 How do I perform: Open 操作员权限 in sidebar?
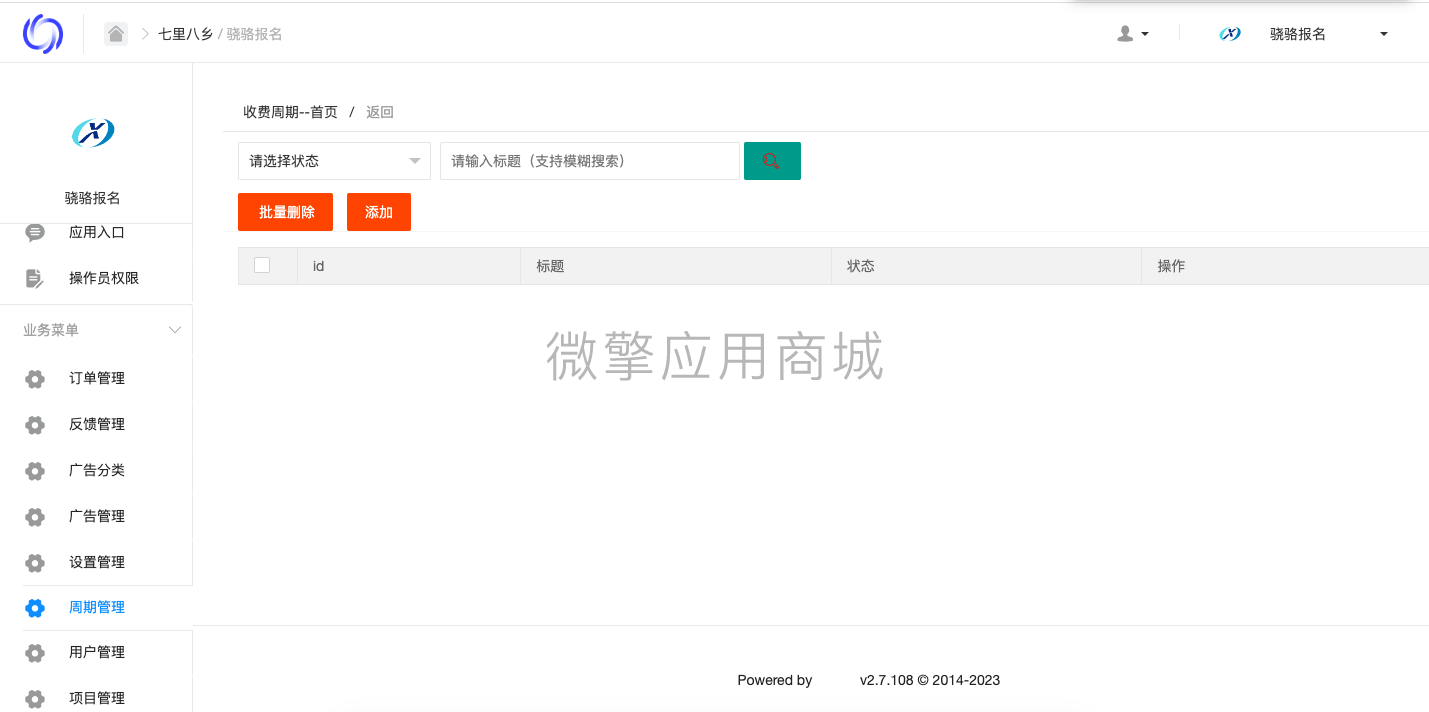(x=104, y=278)
